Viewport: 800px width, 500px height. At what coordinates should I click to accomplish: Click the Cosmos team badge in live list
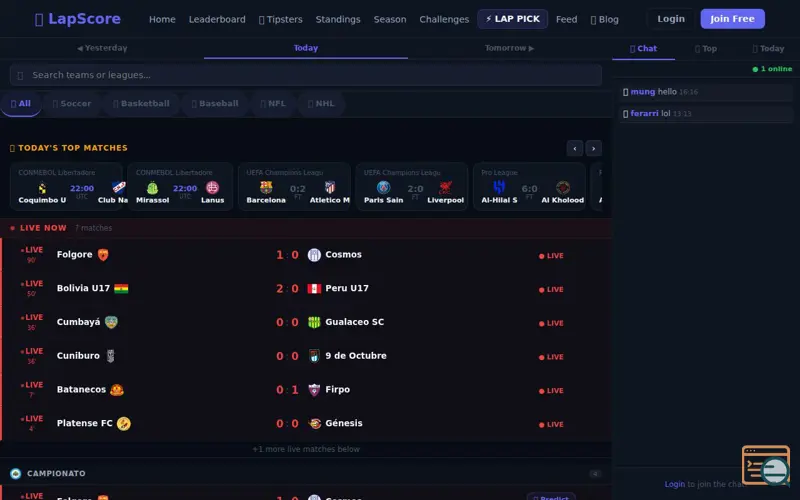click(314, 255)
